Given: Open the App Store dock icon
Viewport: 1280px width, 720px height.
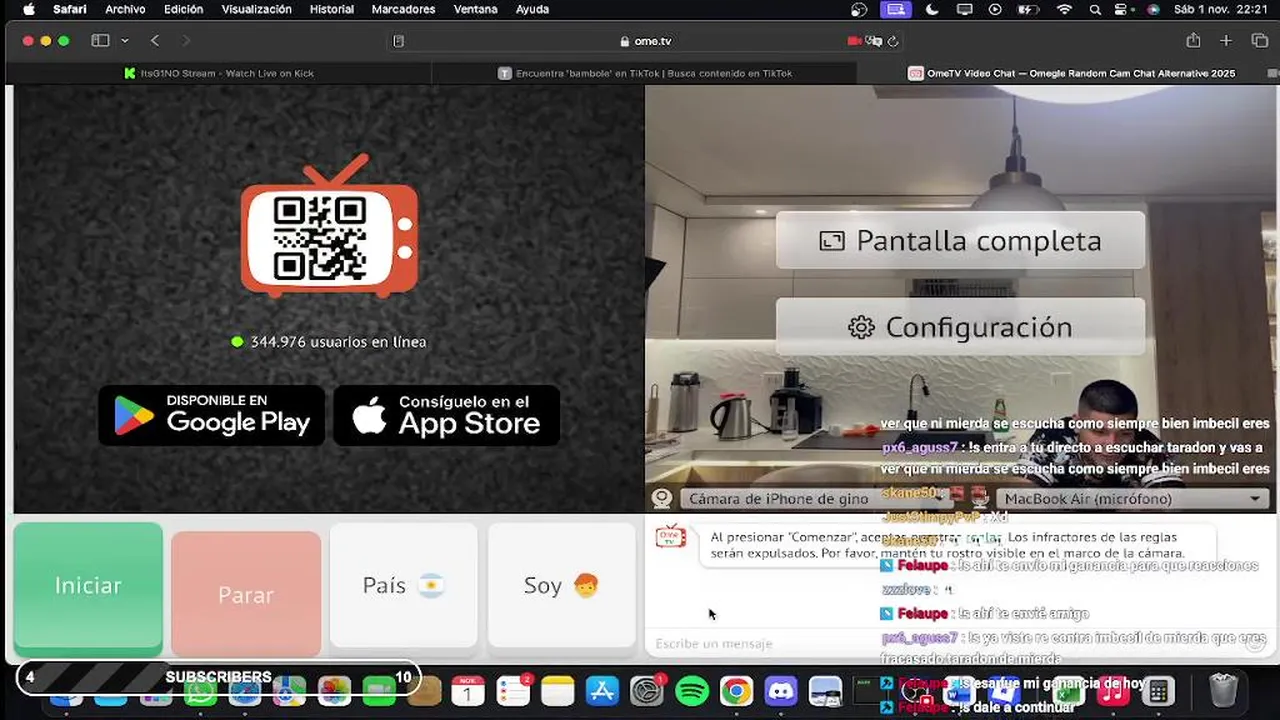Looking at the screenshot, I should pyautogui.click(x=603, y=690).
